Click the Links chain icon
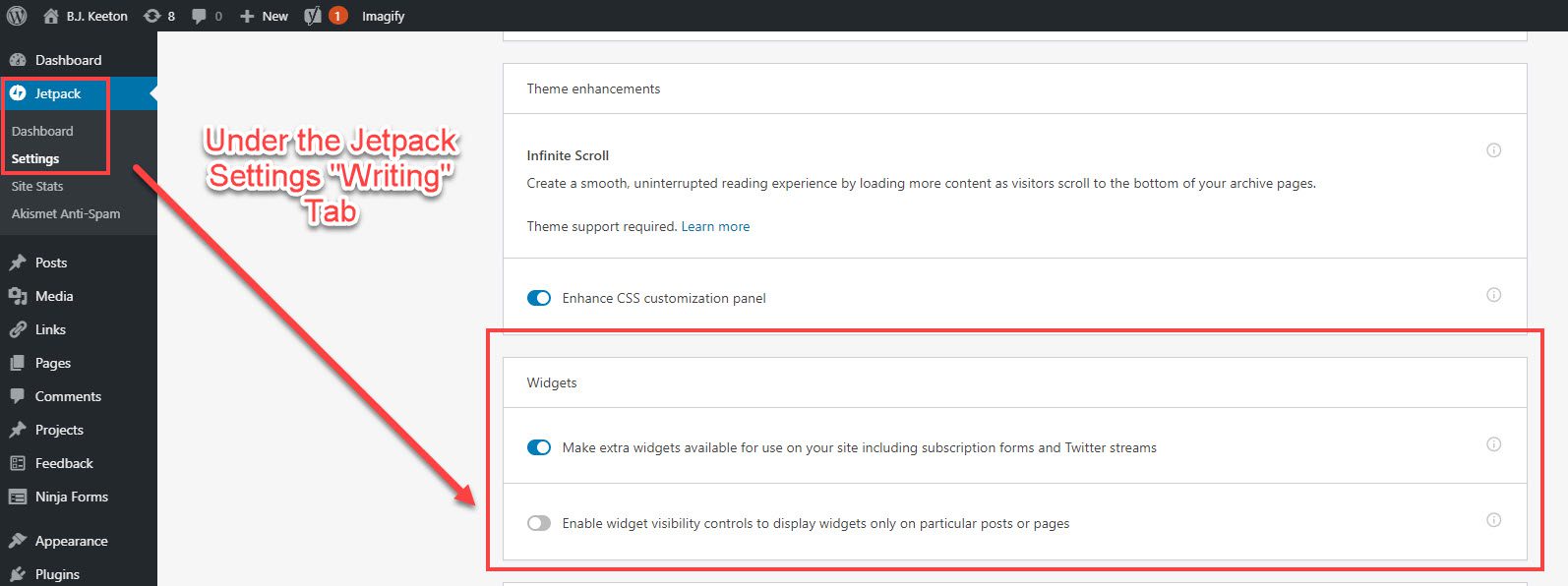 click(18, 329)
